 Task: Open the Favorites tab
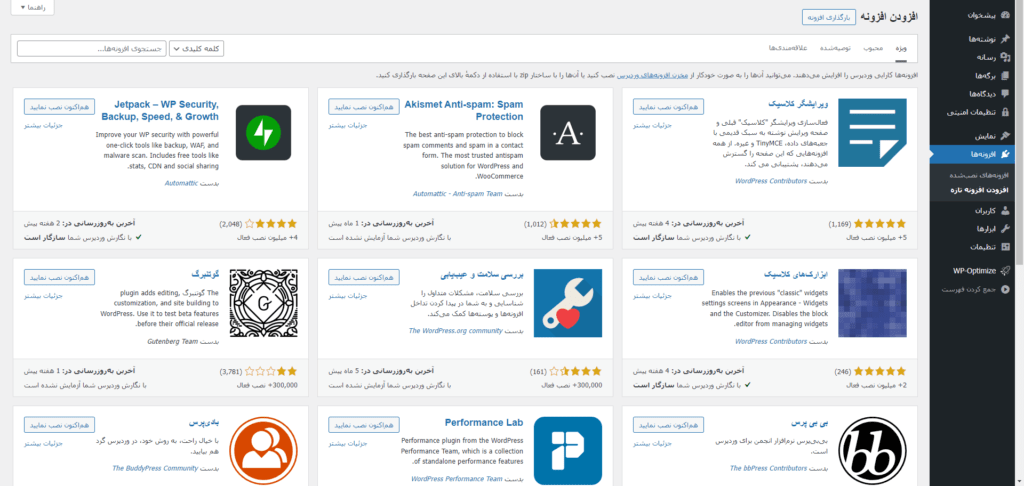[788, 48]
